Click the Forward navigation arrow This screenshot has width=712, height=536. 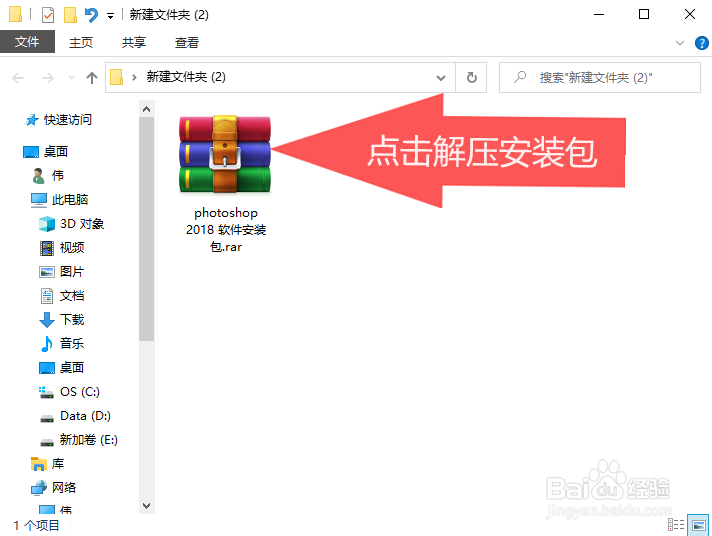point(48,78)
